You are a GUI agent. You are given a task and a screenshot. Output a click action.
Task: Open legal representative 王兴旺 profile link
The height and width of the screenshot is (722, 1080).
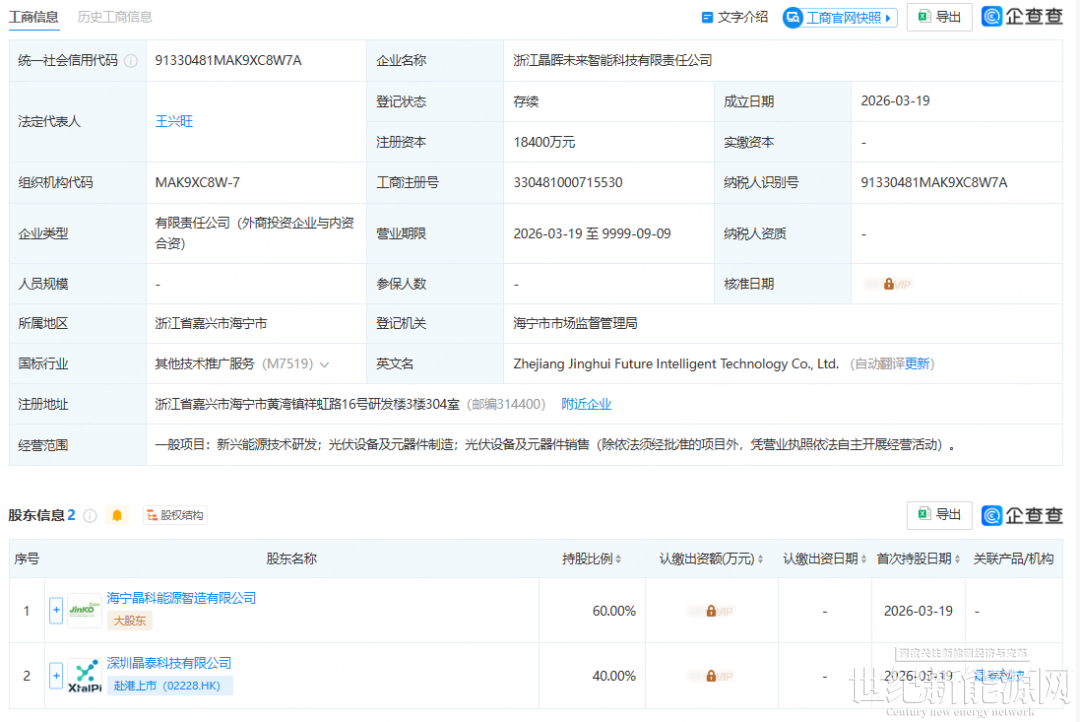(174, 122)
